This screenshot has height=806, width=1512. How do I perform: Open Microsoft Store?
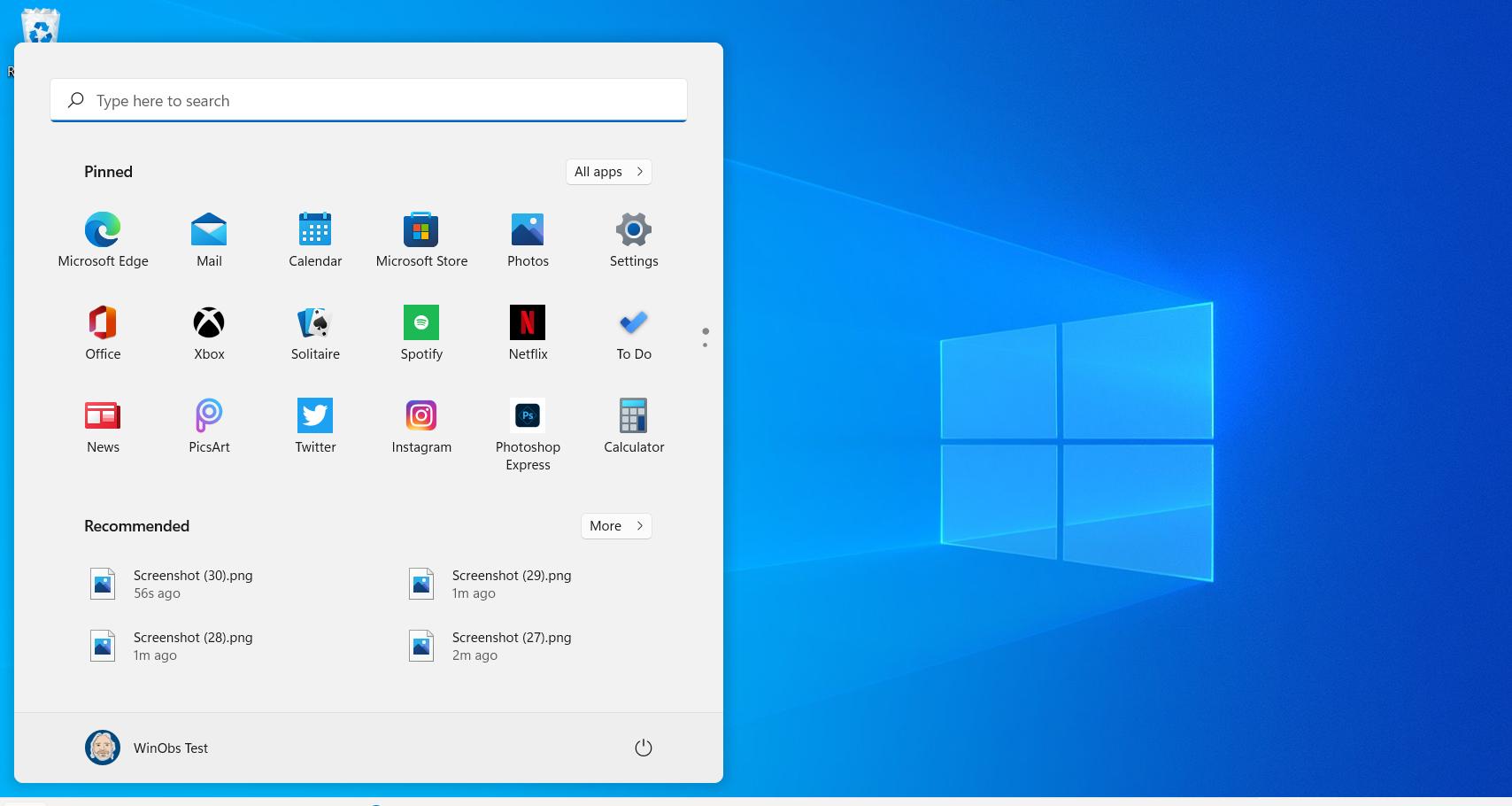(x=421, y=240)
